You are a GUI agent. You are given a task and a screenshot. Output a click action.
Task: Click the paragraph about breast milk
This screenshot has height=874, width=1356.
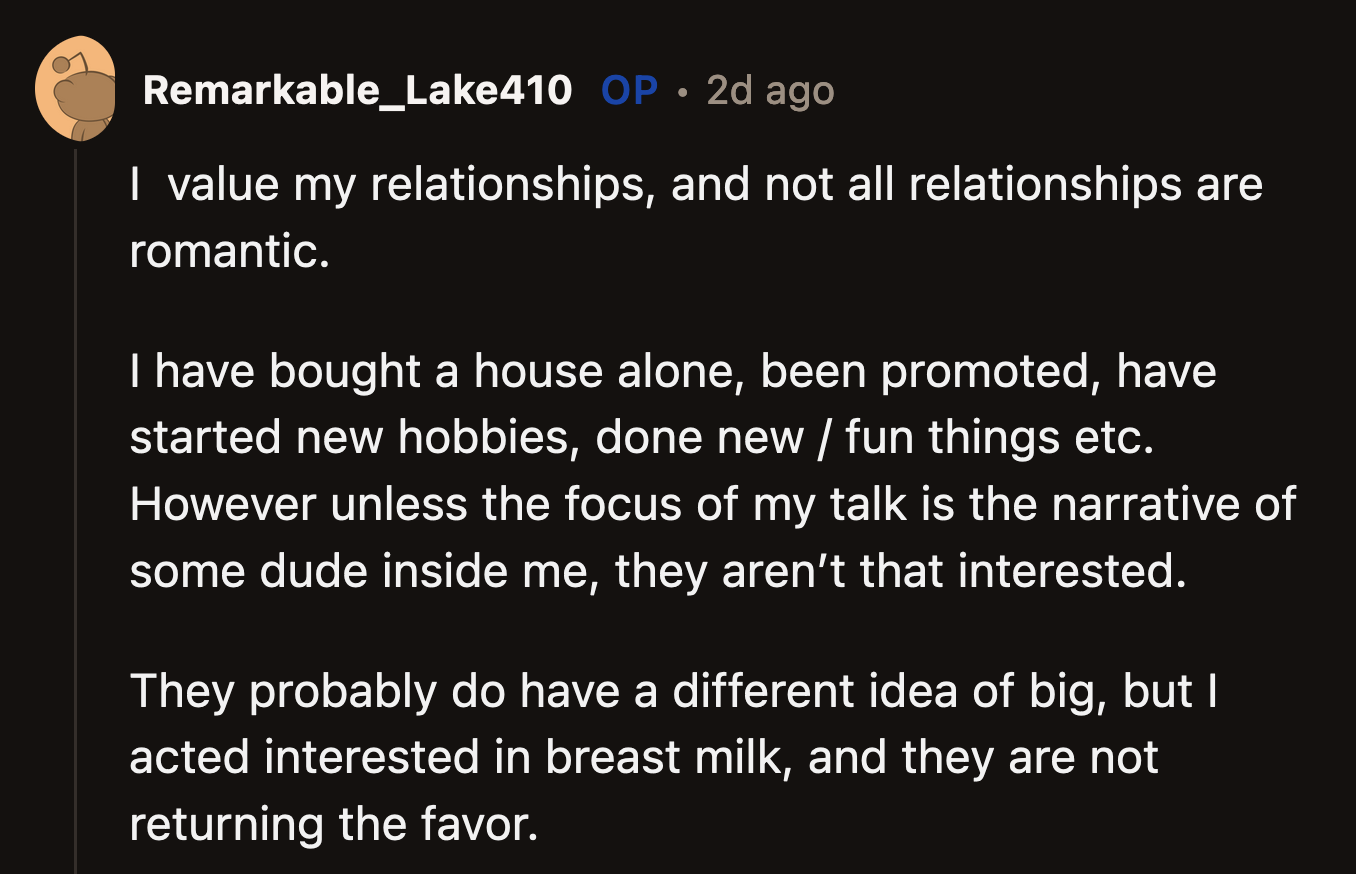point(640,757)
